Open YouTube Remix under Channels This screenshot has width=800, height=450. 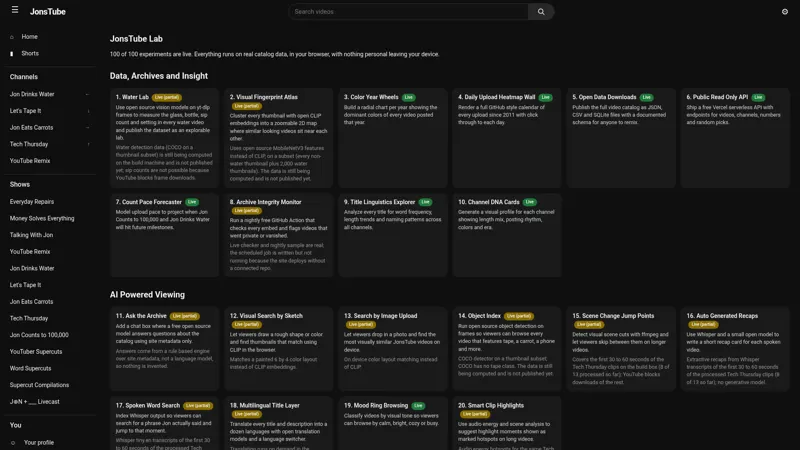(30, 161)
